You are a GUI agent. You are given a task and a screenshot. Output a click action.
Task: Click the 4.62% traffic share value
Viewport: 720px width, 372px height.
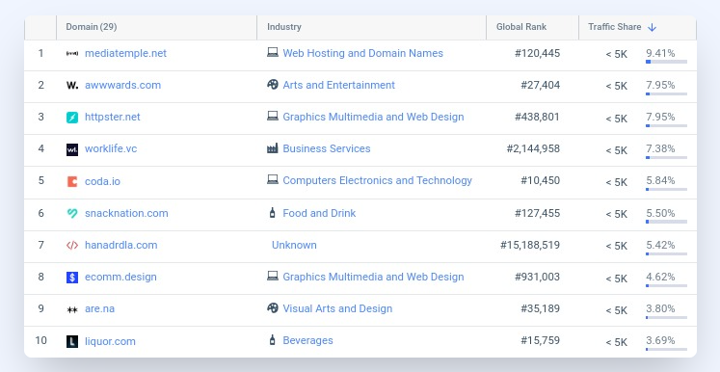point(660,277)
